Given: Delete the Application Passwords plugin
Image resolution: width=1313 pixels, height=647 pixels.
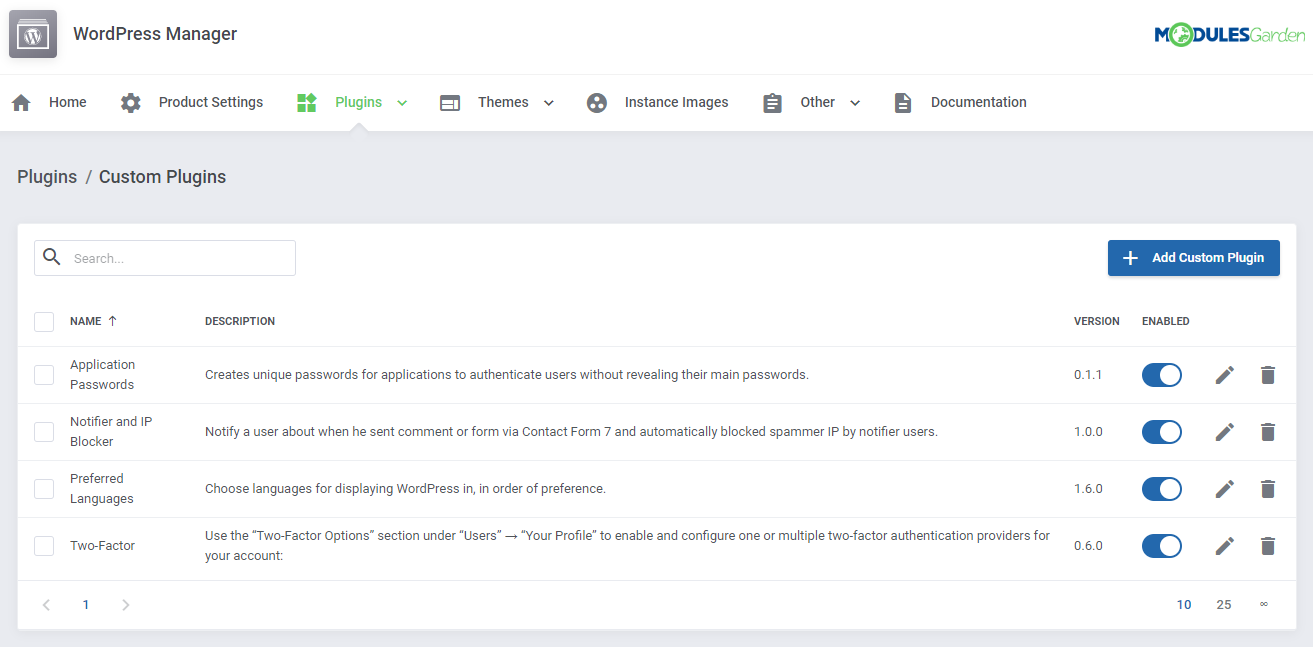Looking at the screenshot, I should coord(1268,375).
